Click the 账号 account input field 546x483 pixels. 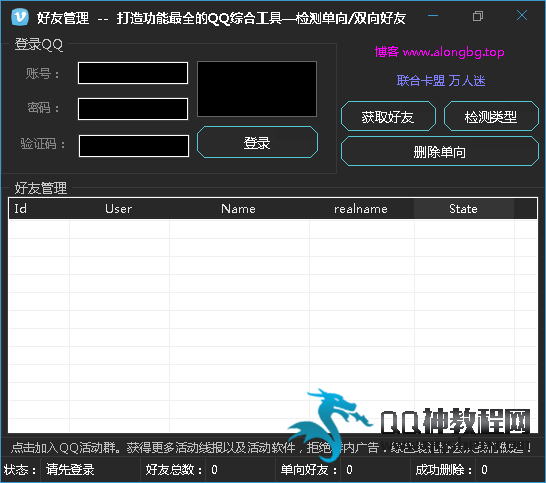tap(133, 73)
